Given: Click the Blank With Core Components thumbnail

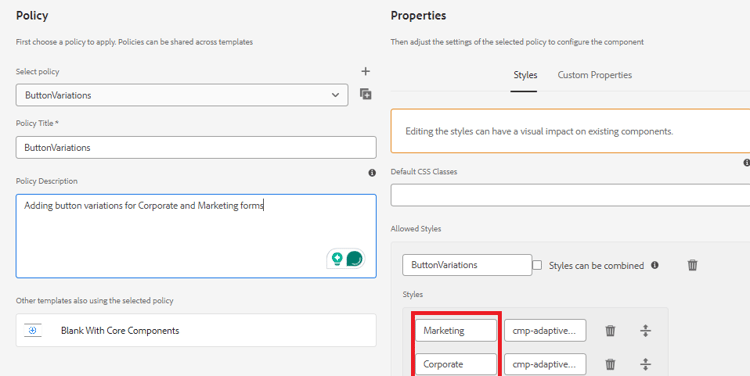Looking at the screenshot, I should click(33, 330).
